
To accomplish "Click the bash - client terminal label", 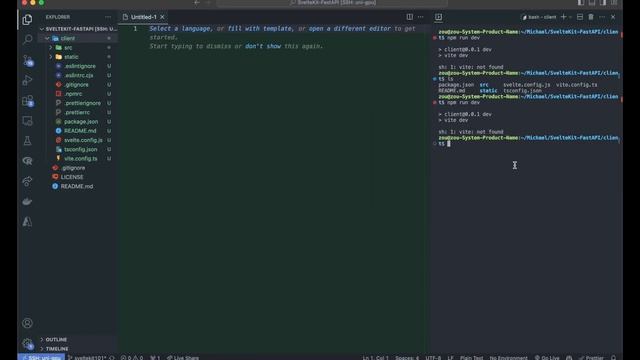I will coord(539,17).
